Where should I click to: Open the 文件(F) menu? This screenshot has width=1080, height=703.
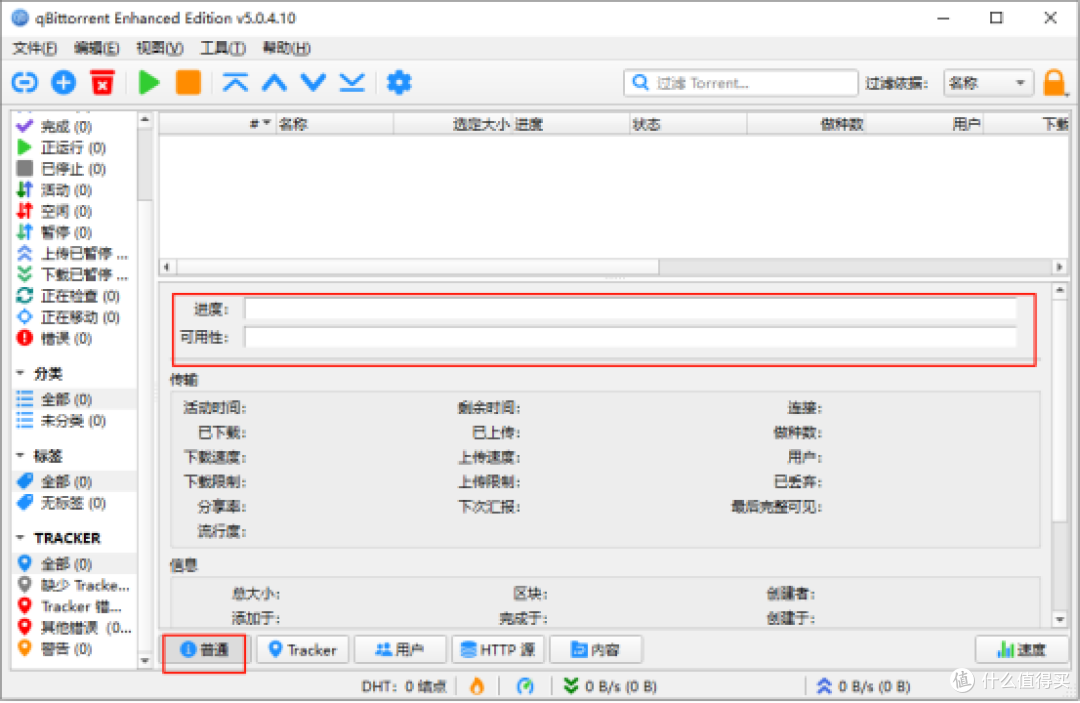(34, 48)
